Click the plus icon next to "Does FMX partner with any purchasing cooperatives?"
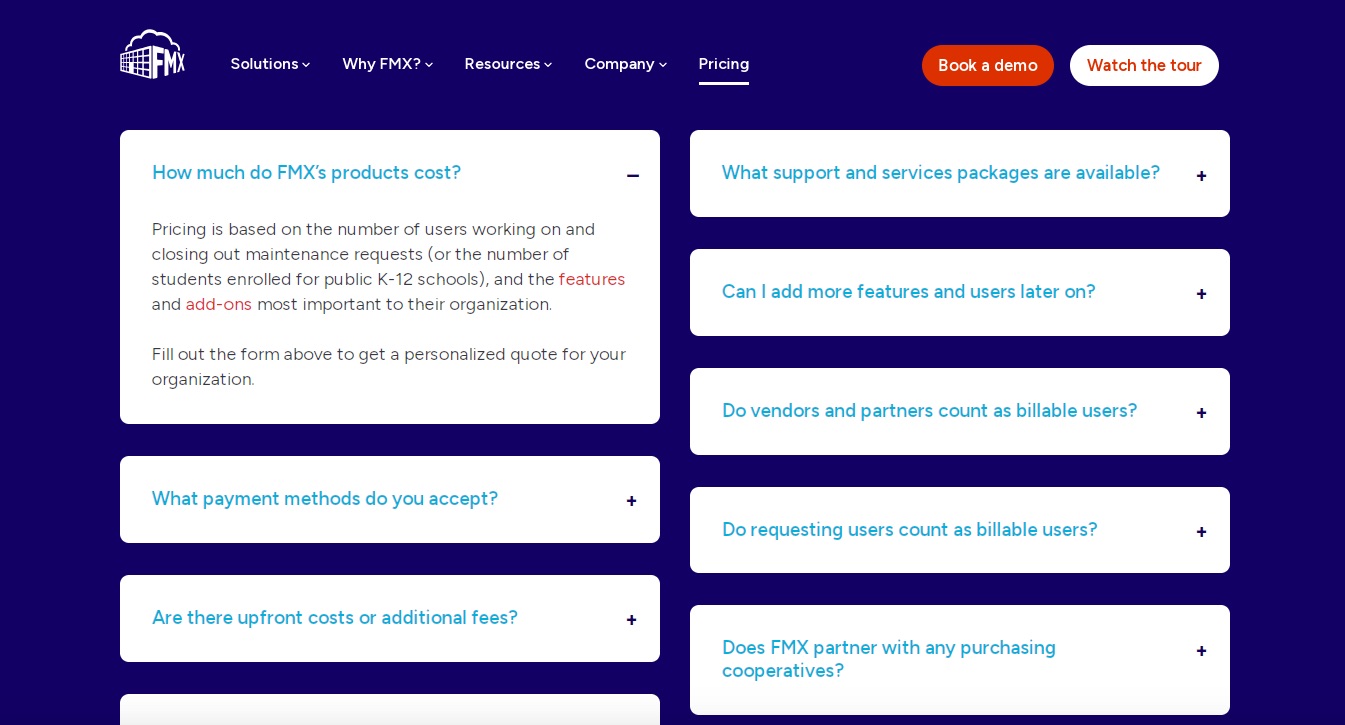The width and height of the screenshot is (1345, 725). click(x=1201, y=651)
